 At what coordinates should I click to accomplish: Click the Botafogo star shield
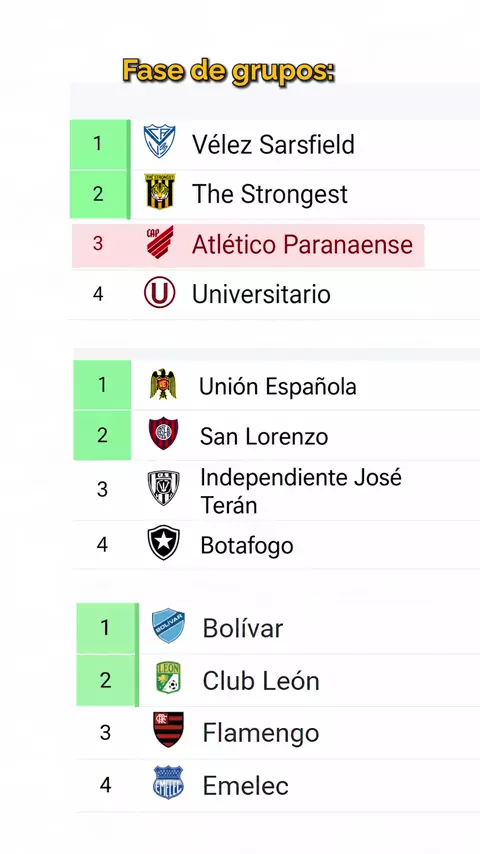tap(163, 543)
